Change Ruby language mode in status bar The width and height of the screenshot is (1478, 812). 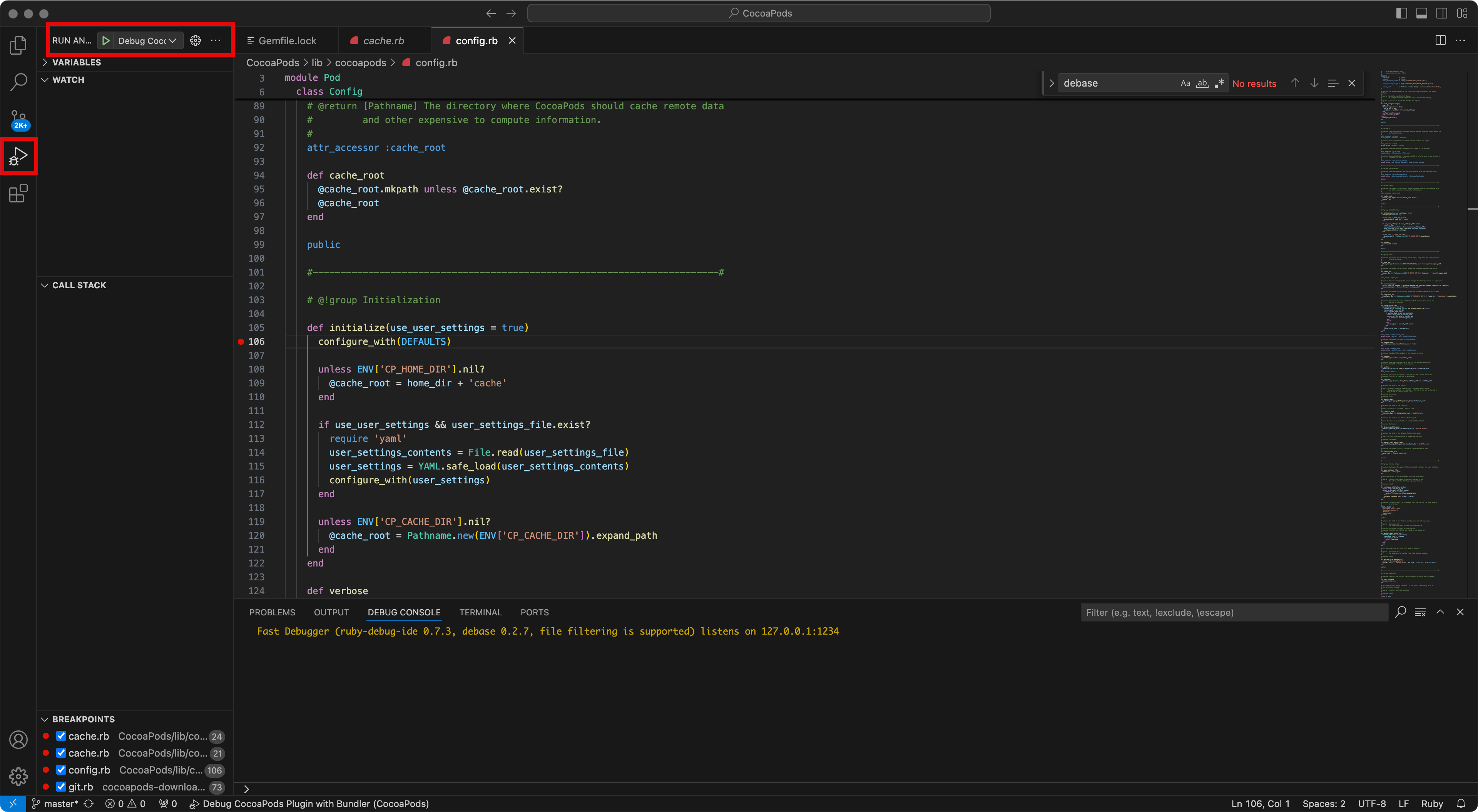tap(1431, 804)
